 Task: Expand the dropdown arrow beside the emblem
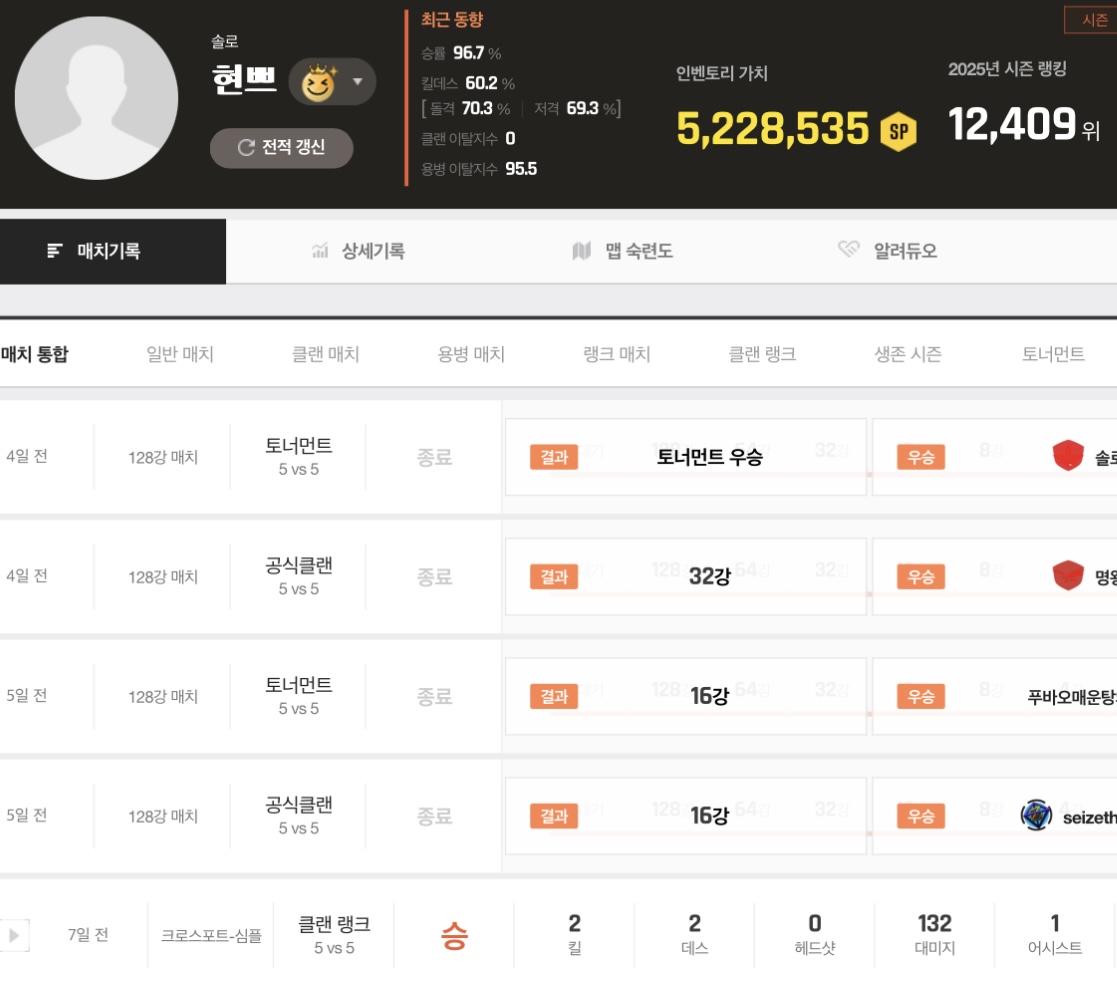358,82
